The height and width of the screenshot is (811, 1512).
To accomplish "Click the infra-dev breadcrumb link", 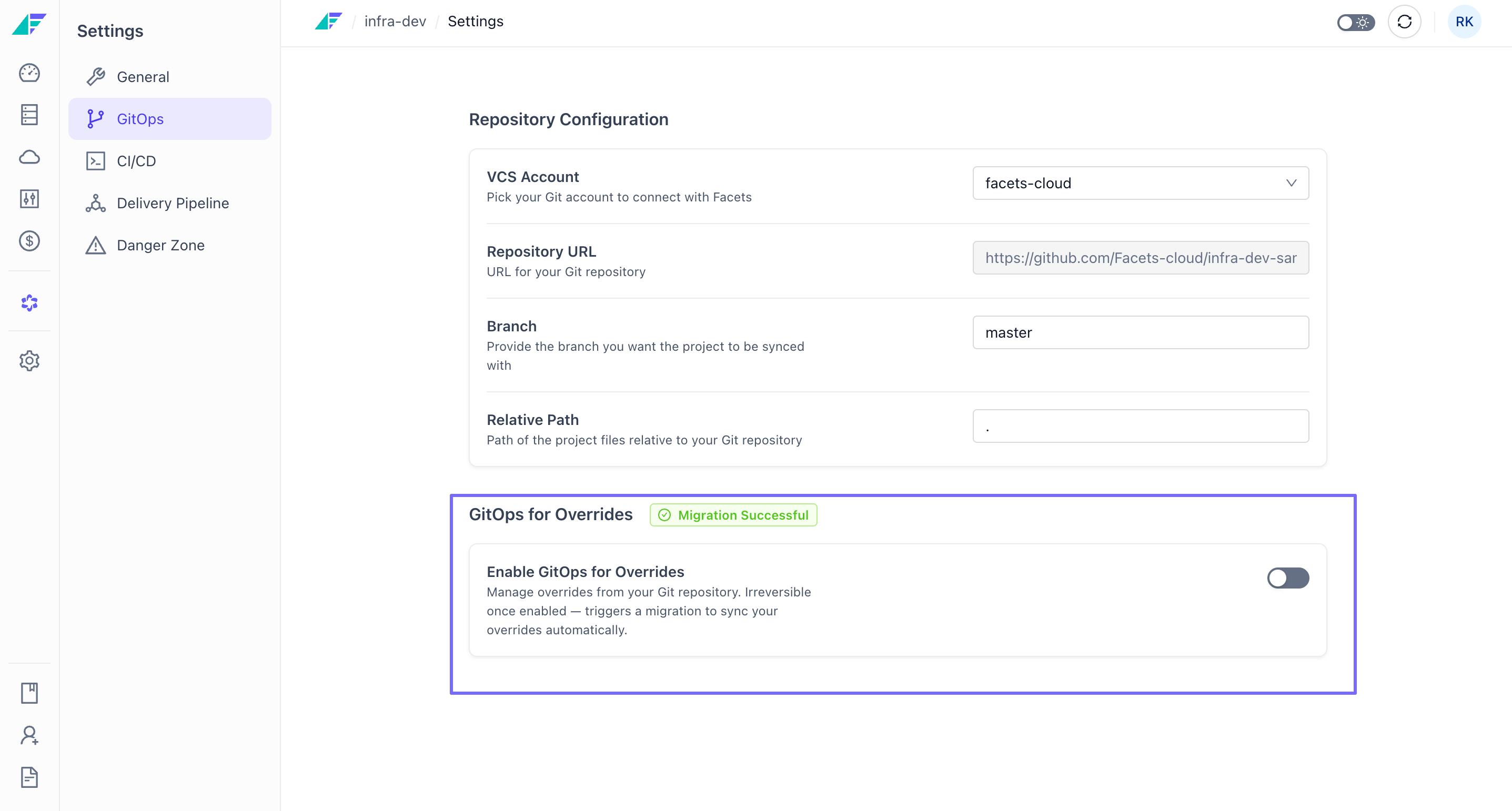I will point(395,22).
